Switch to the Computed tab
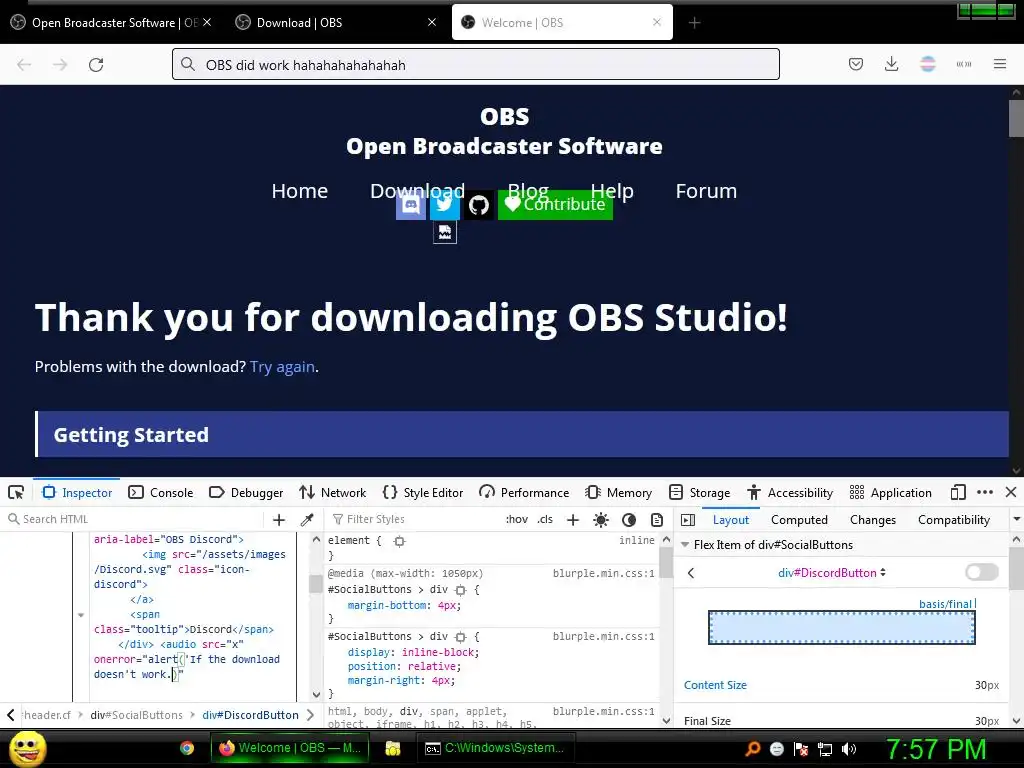 [x=799, y=520]
